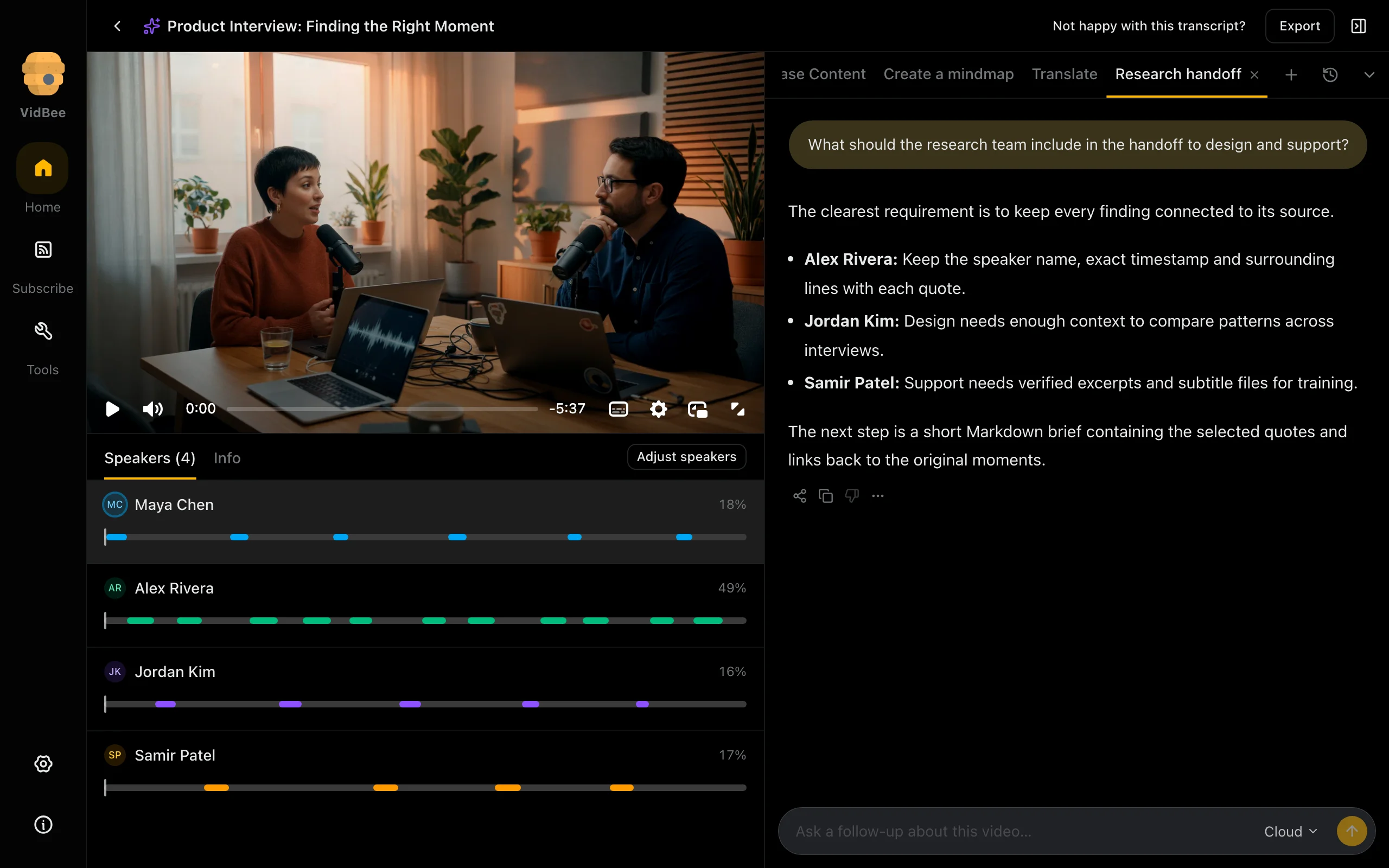The width and height of the screenshot is (1389, 868).
Task: Select the Maya Chen speaker row
Action: click(425, 521)
